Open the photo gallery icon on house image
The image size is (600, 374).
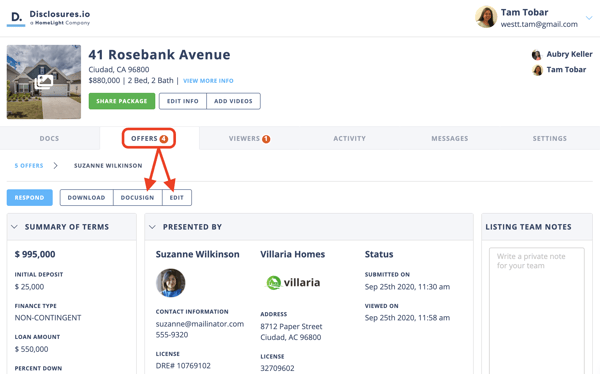(44, 82)
